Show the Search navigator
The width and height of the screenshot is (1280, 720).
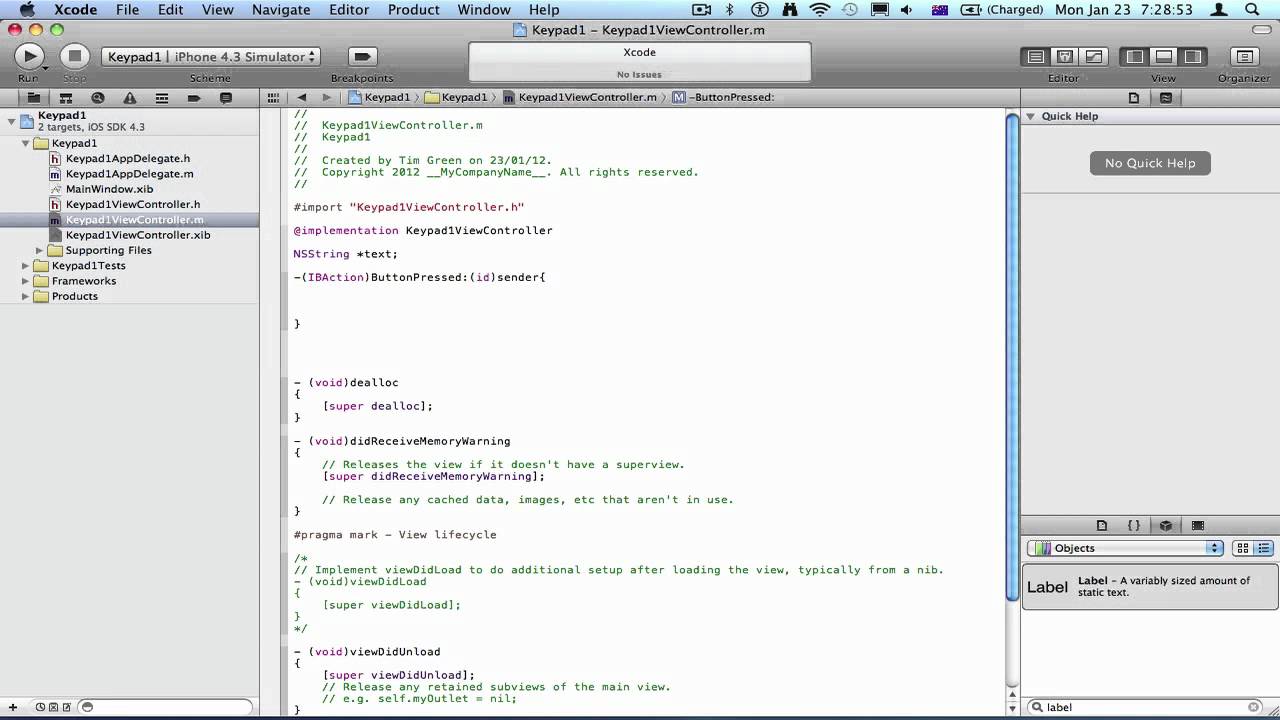tap(97, 98)
